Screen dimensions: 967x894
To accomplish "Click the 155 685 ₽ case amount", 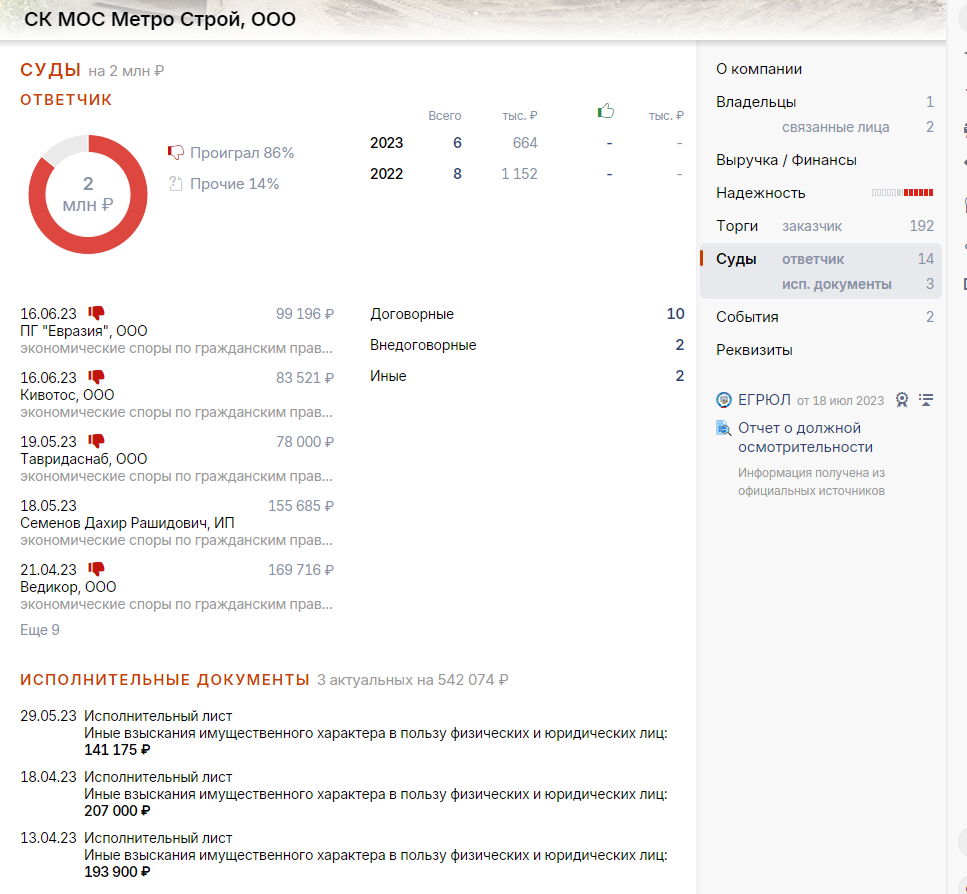I will (301, 506).
